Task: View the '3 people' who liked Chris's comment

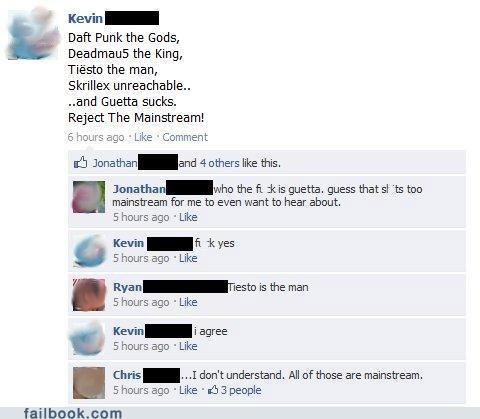Action: click(x=241, y=390)
